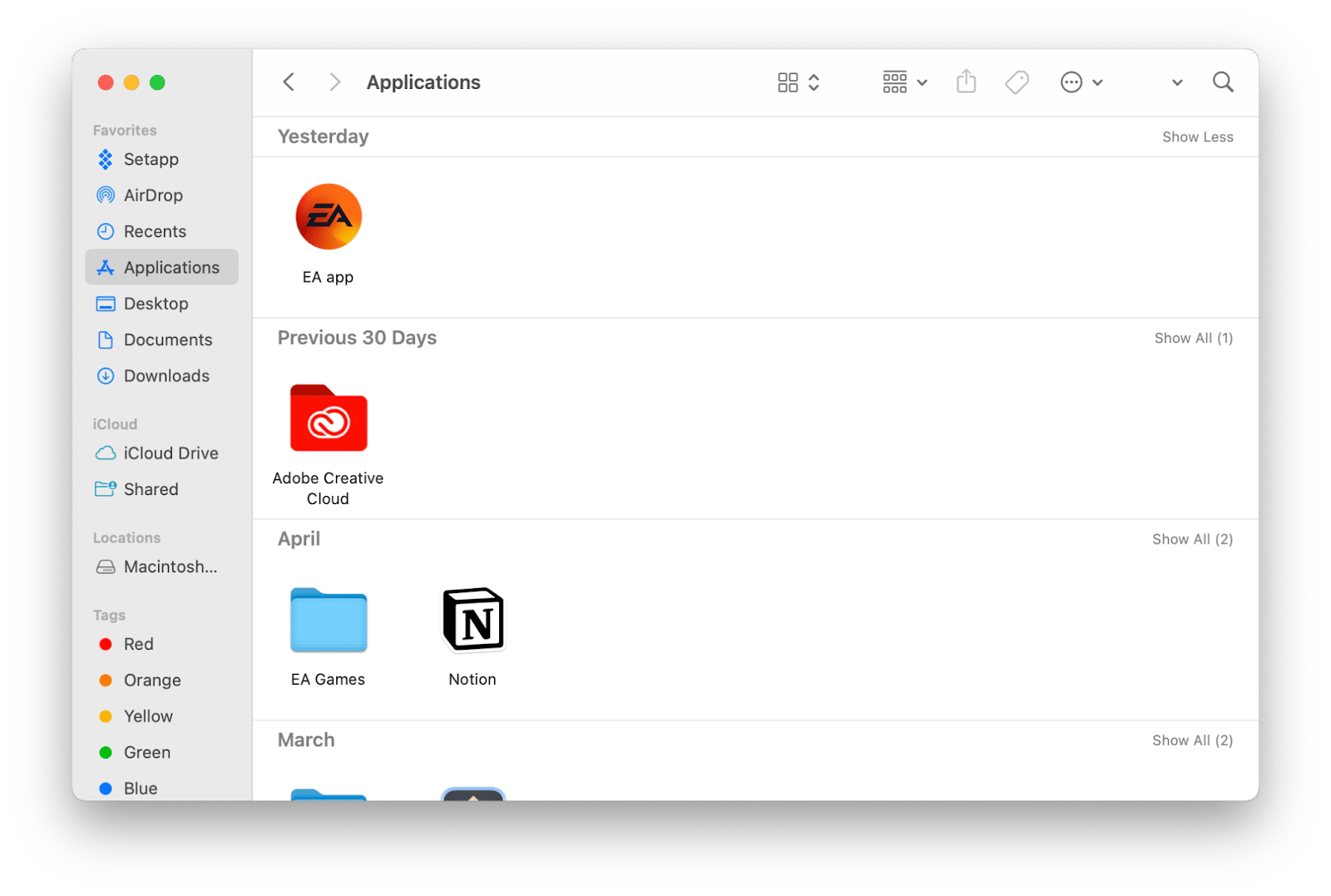
Task: Click Show All (1) for Previous 30 Days
Action: 1193,338
